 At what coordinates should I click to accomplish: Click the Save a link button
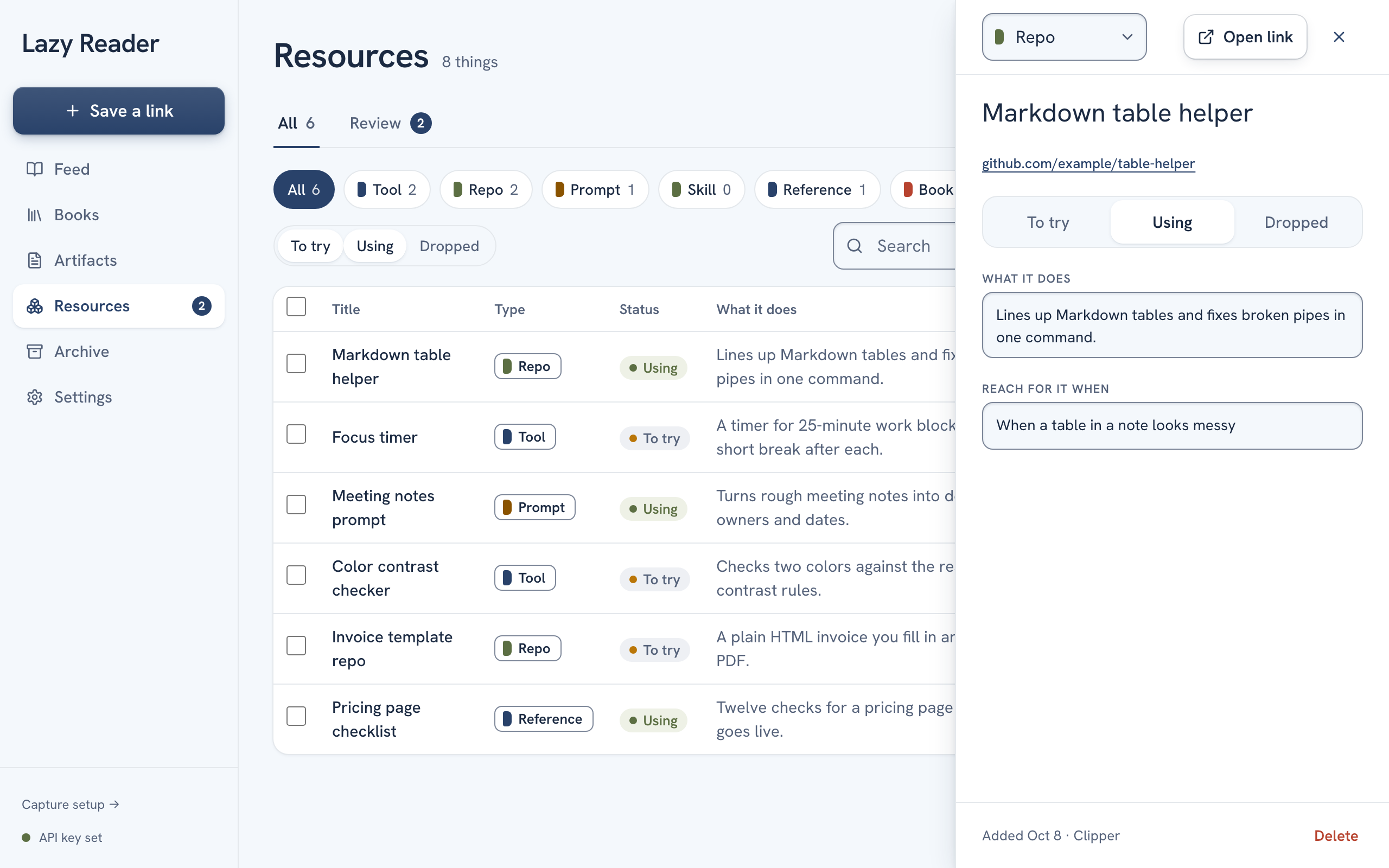[119, 111]
